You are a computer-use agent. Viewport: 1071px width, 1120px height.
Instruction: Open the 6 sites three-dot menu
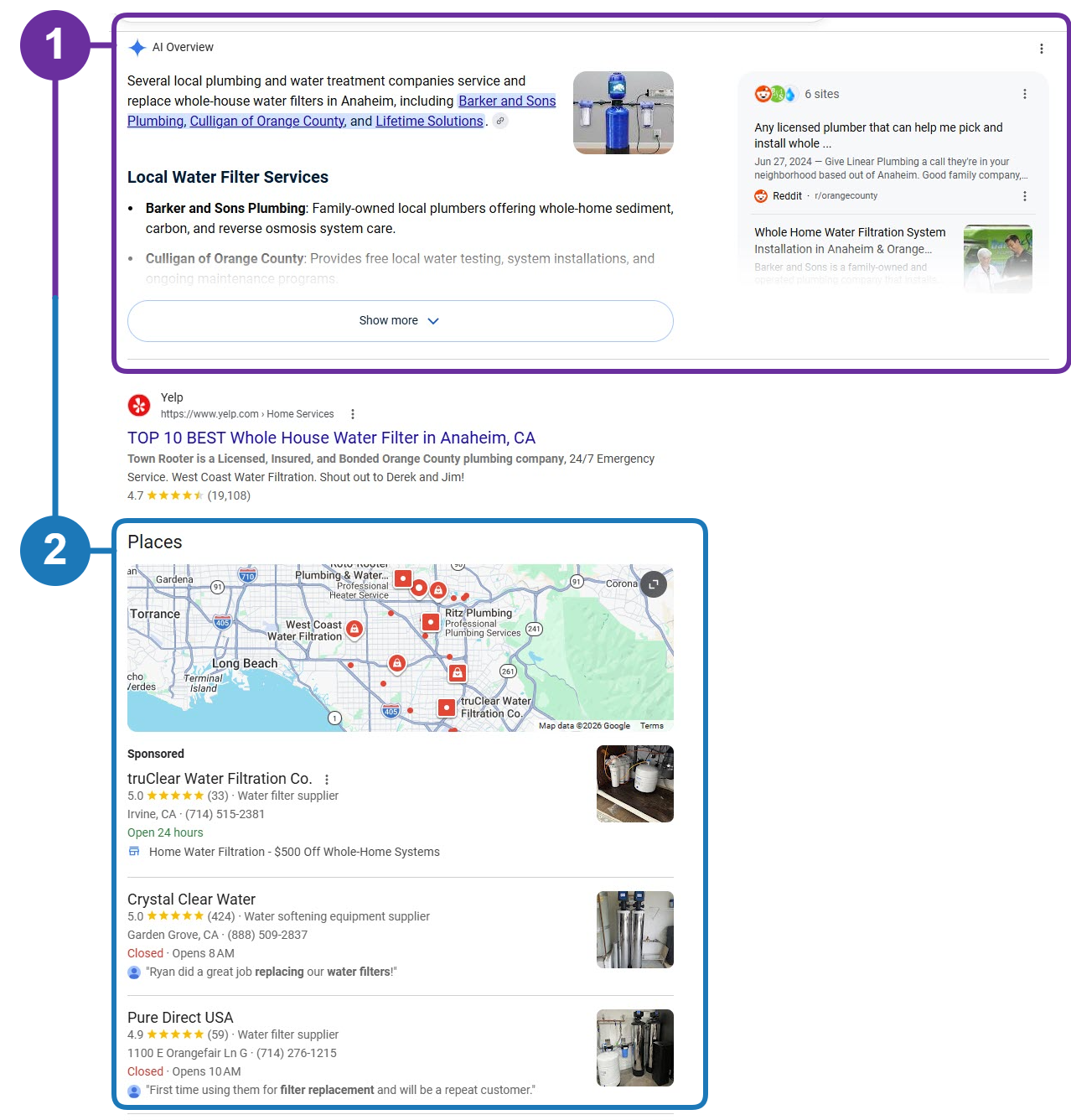1025,94
